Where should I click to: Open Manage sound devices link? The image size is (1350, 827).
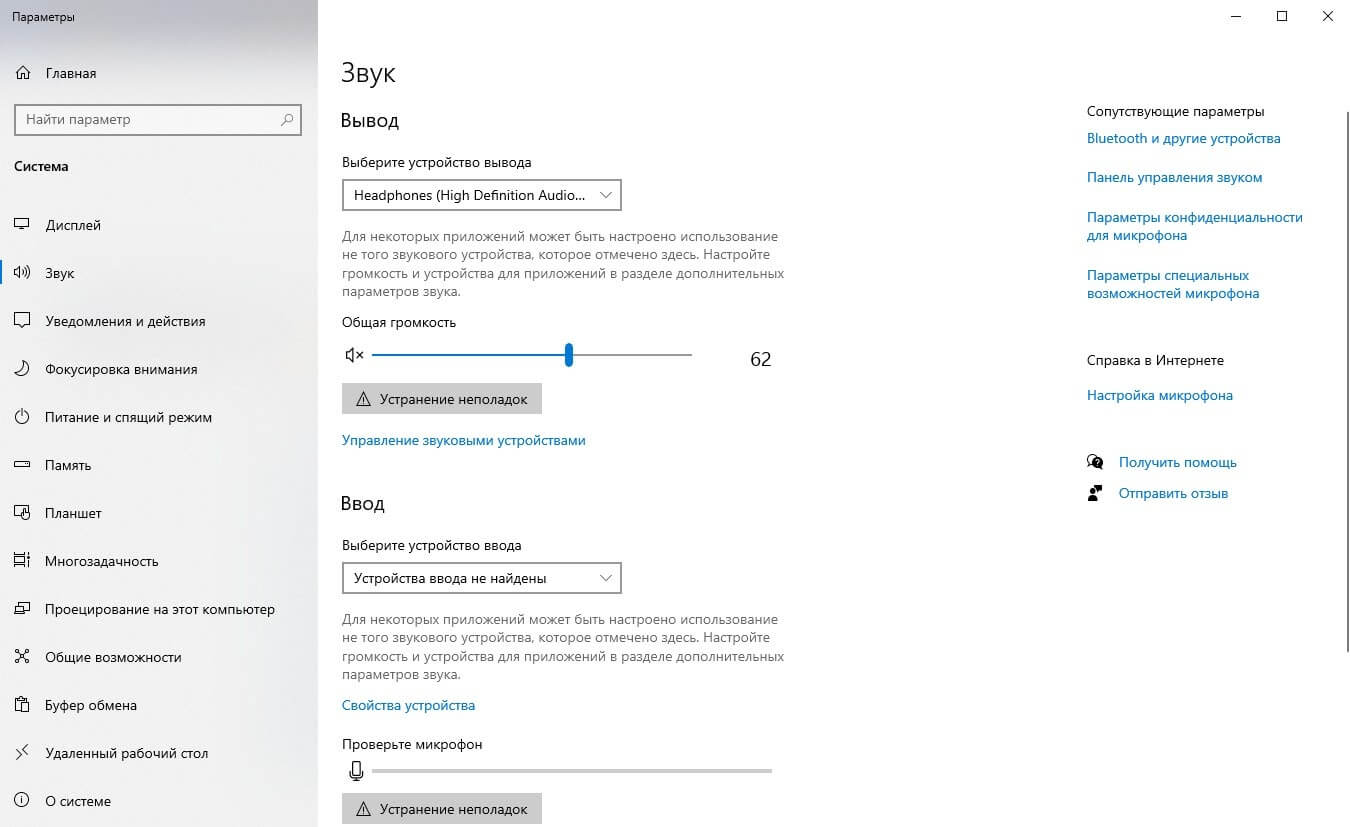pos(463,440)
